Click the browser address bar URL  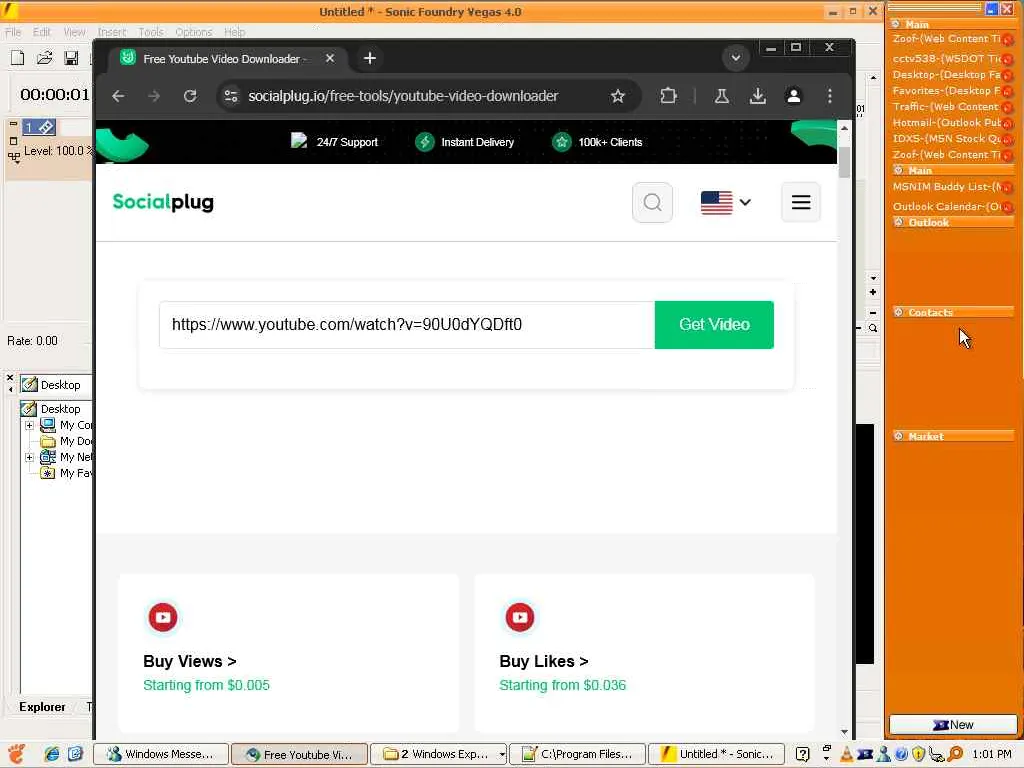pyautogui.click(x=403, y=96)
